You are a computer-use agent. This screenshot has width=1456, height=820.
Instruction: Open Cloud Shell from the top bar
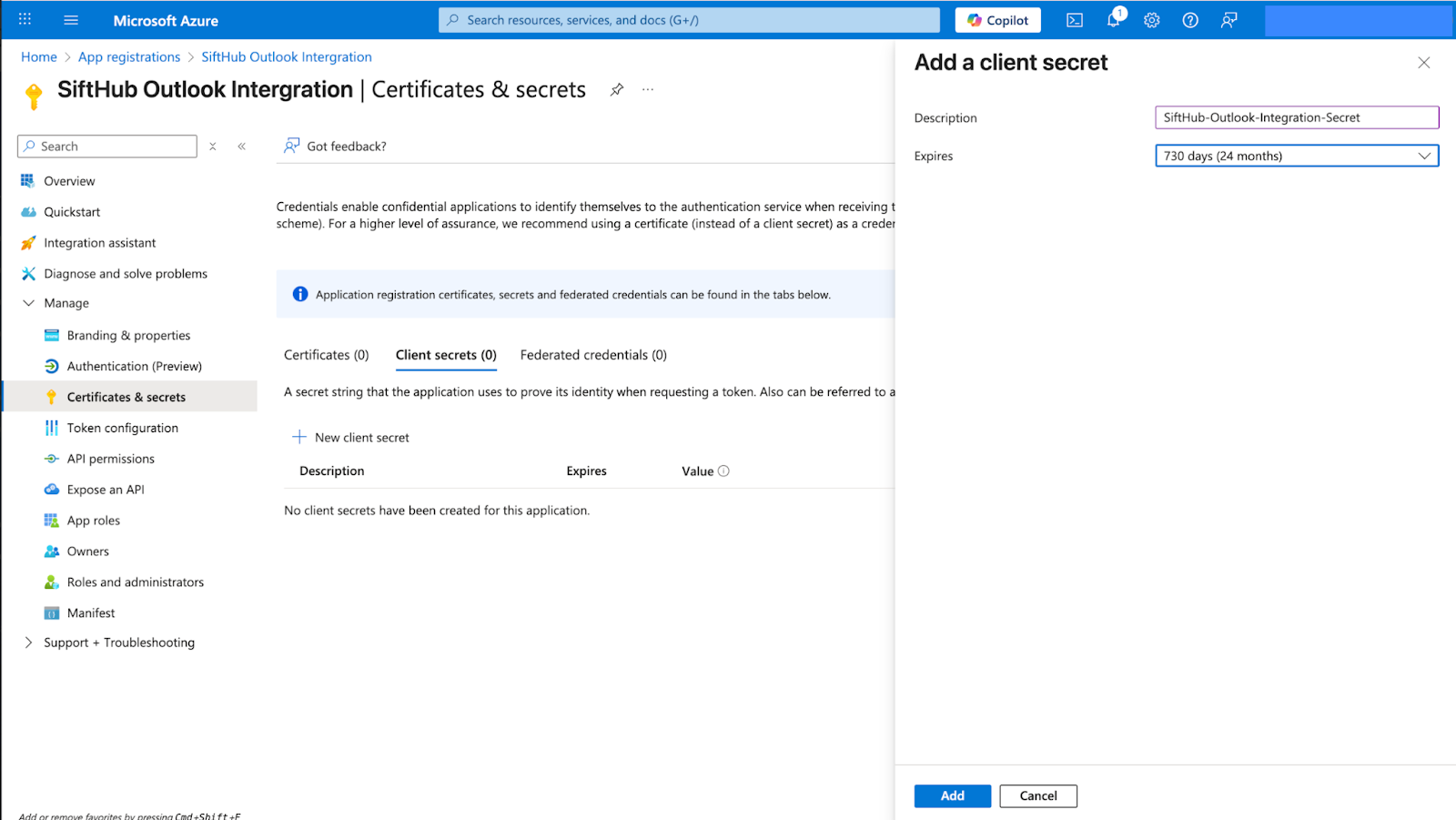(x=1074, y=20)
